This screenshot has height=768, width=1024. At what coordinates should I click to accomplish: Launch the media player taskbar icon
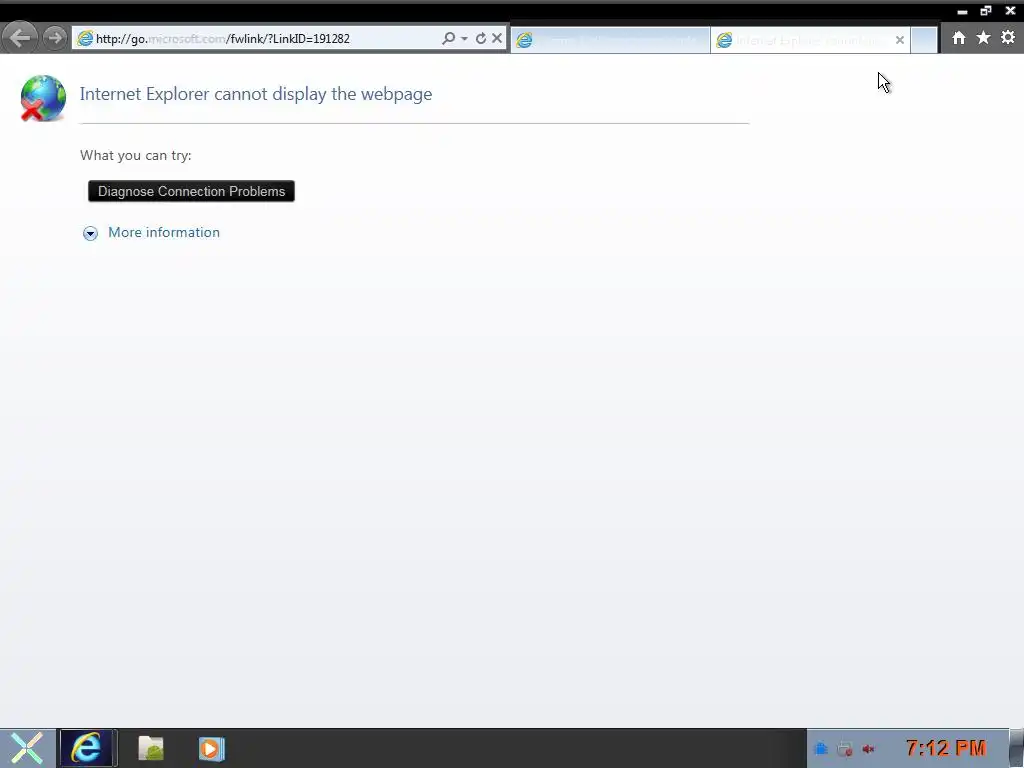point(212,748)
